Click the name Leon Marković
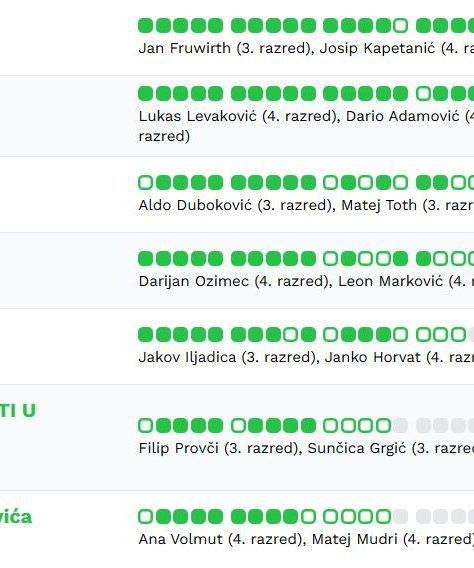Image resolution: width=474 pixels, height=568 pixels. (390, 281)
